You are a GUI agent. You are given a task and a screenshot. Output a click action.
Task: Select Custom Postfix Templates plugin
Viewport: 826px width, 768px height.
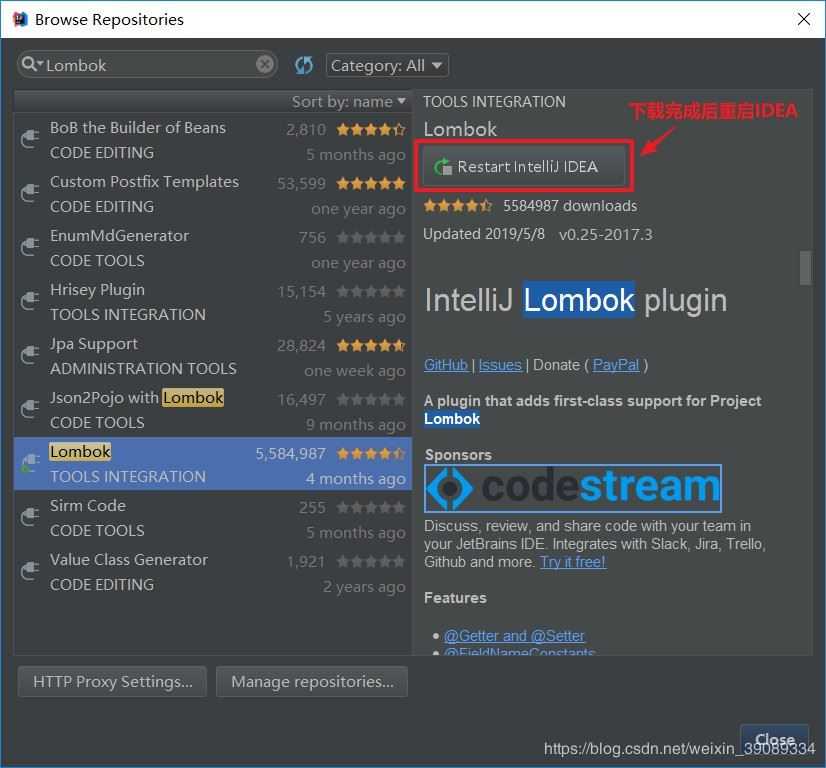coord(212,194)
